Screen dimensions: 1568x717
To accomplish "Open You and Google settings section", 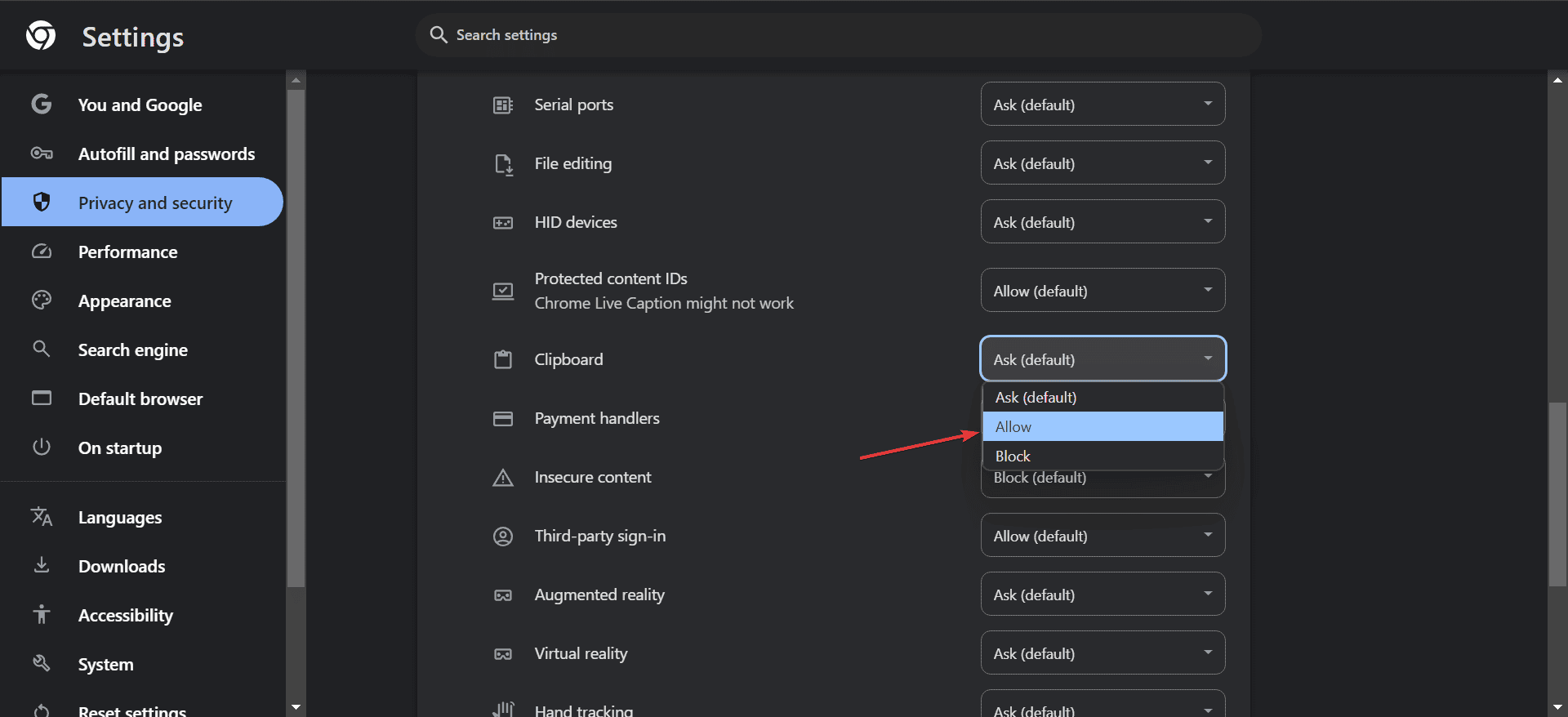I will coord(142,105).
